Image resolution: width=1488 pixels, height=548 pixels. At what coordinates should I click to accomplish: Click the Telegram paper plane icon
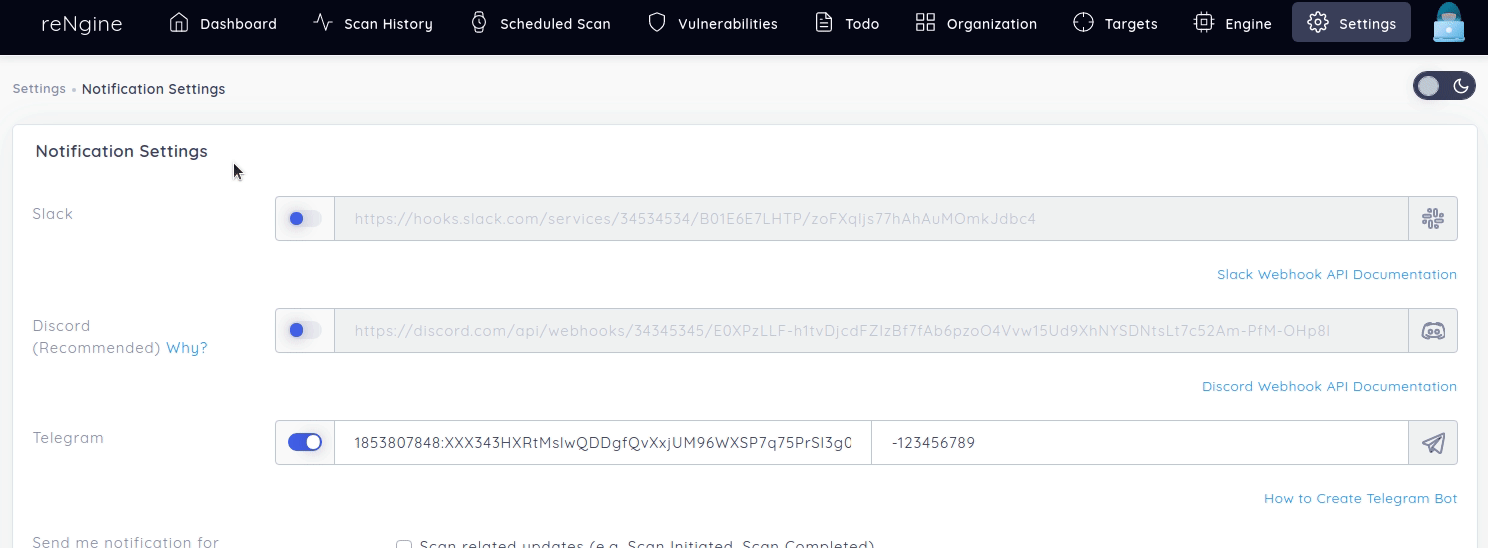tap(1433, 442)
